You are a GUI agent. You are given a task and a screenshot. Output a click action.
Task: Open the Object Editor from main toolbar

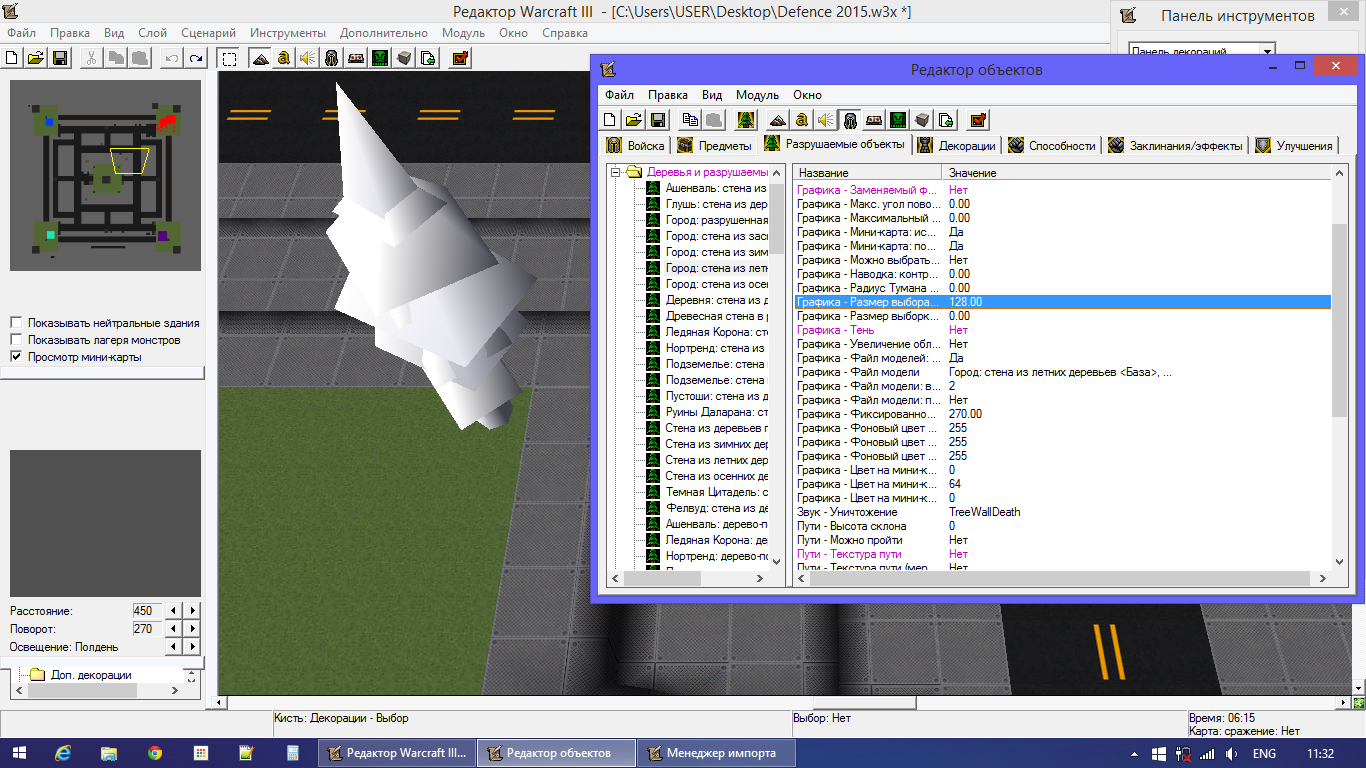tap(332, 58)
